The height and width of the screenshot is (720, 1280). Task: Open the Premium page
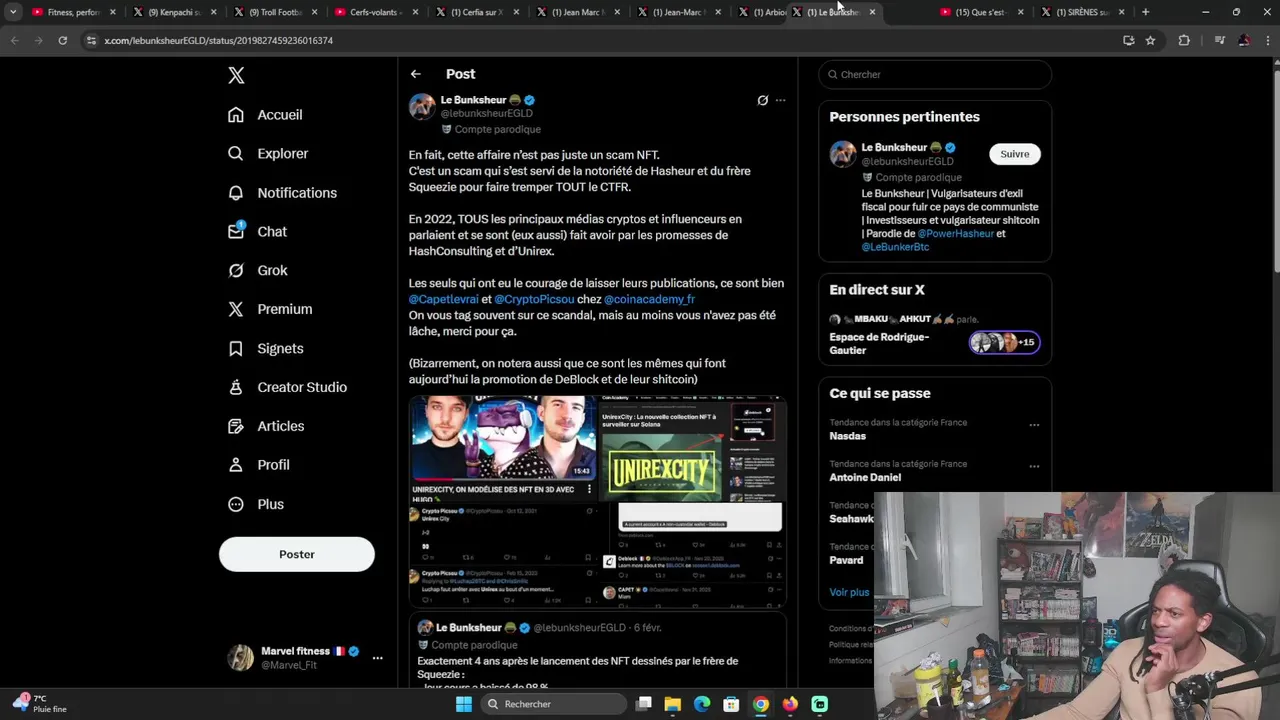point(270,309)
